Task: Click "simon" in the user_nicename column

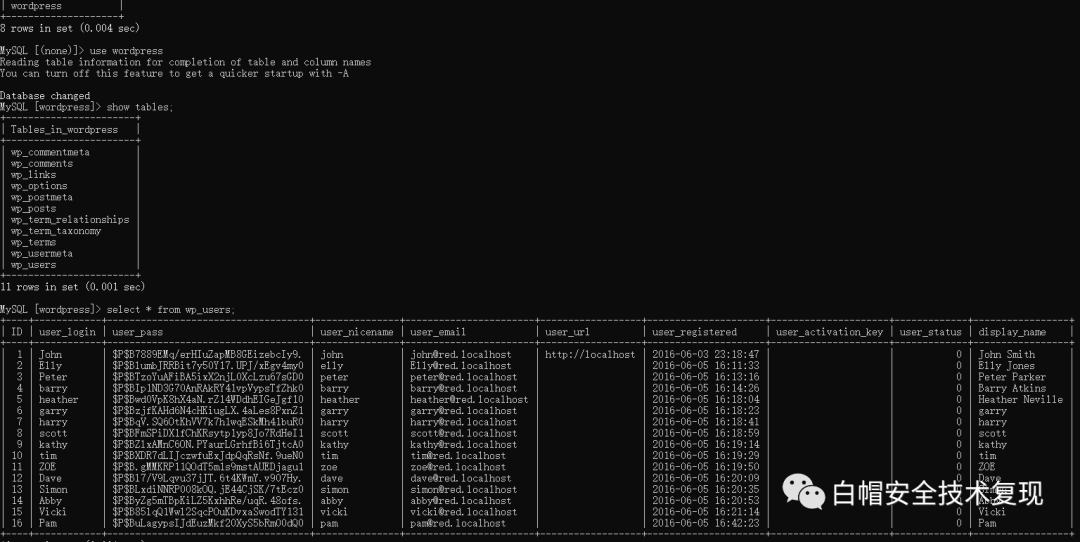Action: tap(334, 490)
